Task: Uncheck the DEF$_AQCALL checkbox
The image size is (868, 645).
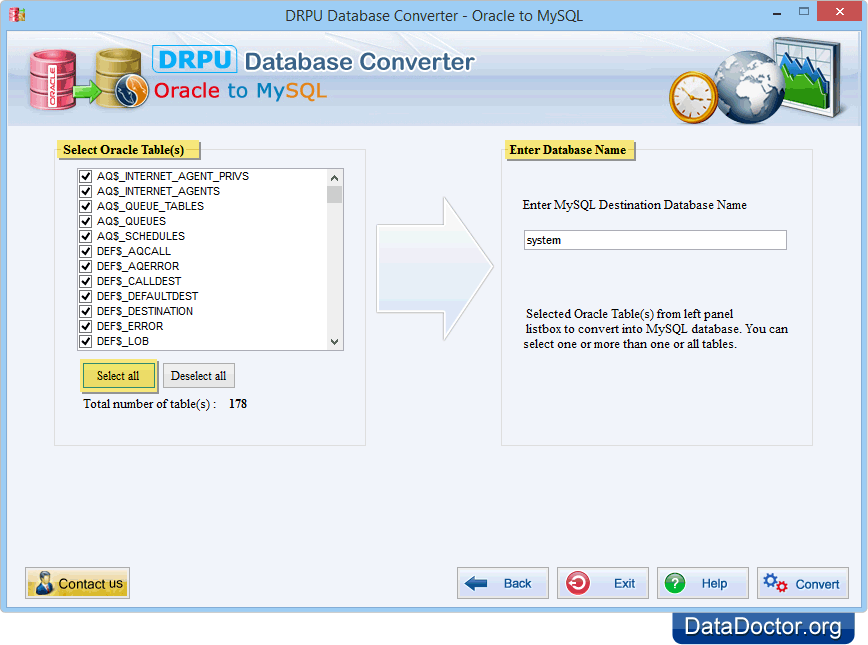Action: tap(85, 251)
